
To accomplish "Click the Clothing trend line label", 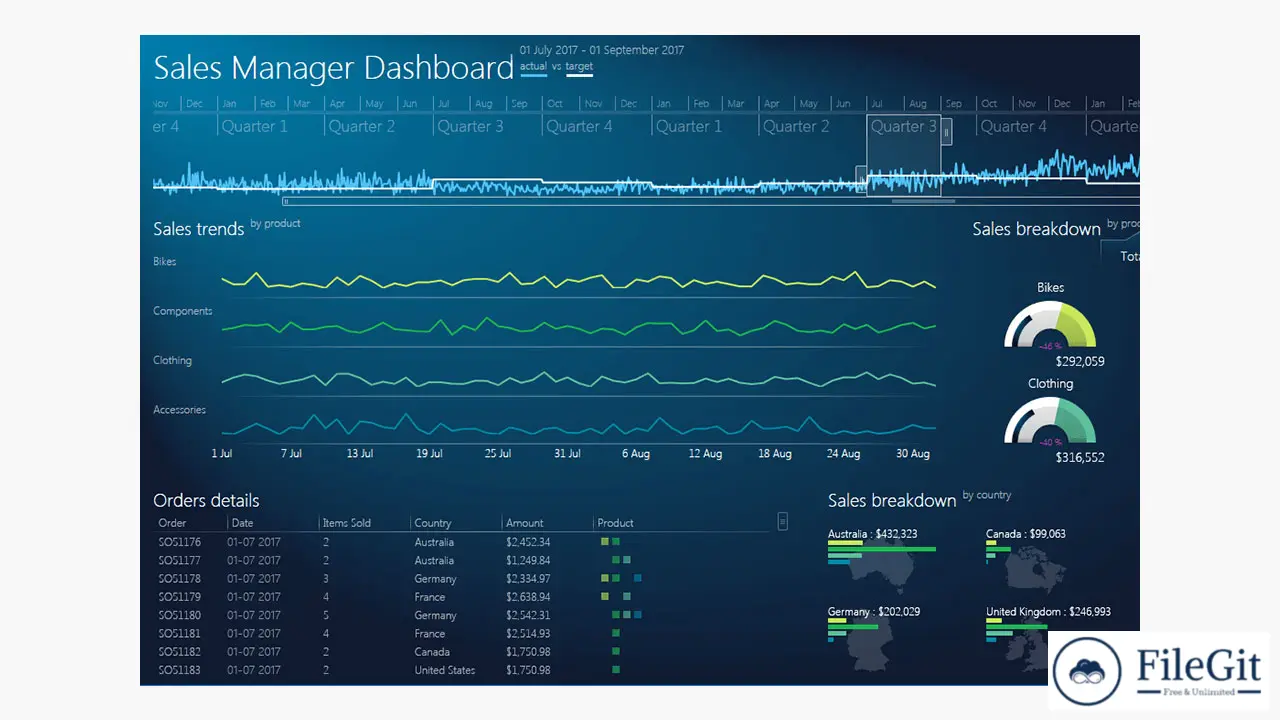I will click(x=172, y=361).
